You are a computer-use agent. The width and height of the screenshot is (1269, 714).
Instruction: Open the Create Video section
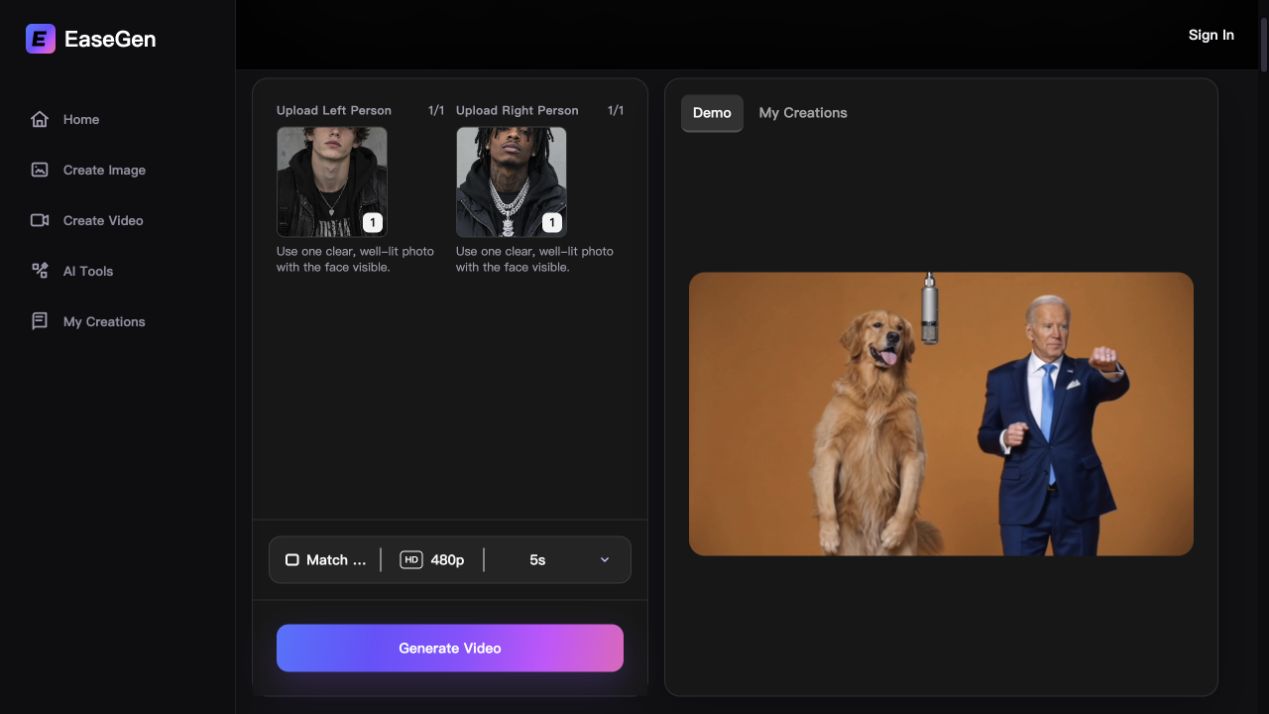click(87, 220)
